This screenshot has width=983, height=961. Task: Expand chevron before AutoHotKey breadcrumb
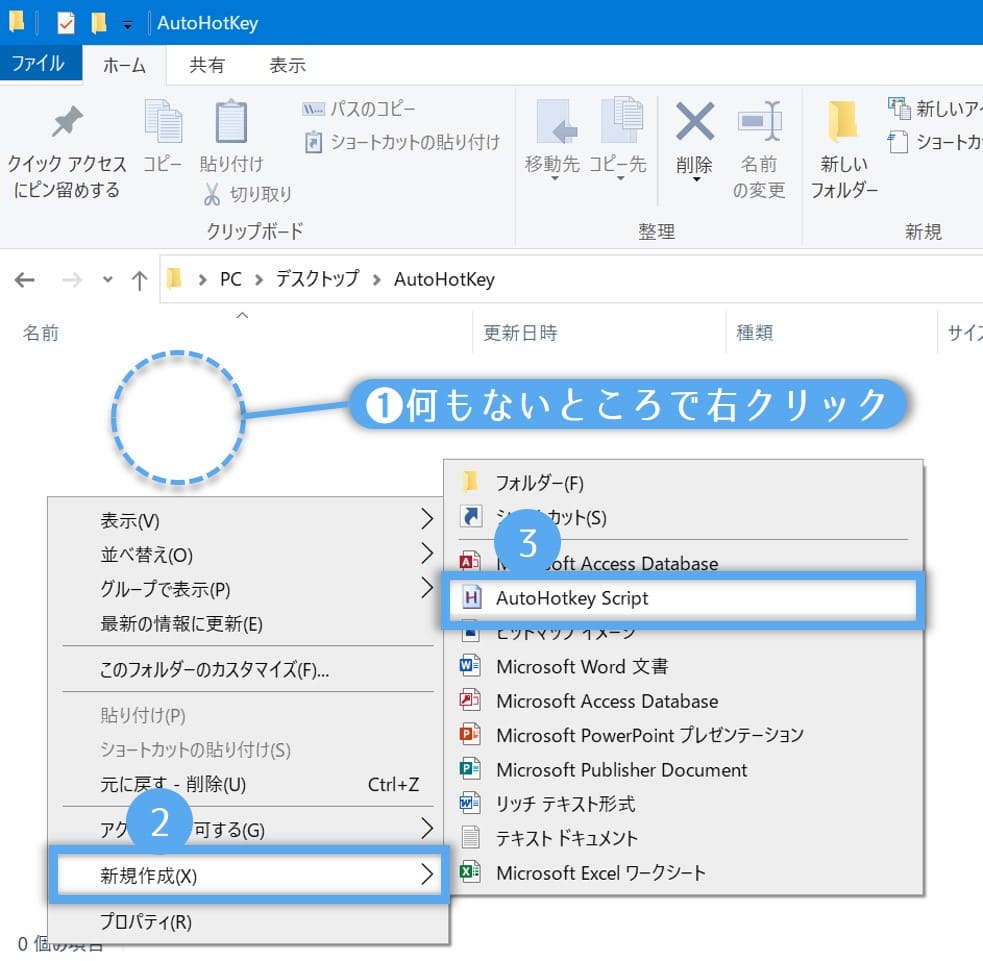377,280
